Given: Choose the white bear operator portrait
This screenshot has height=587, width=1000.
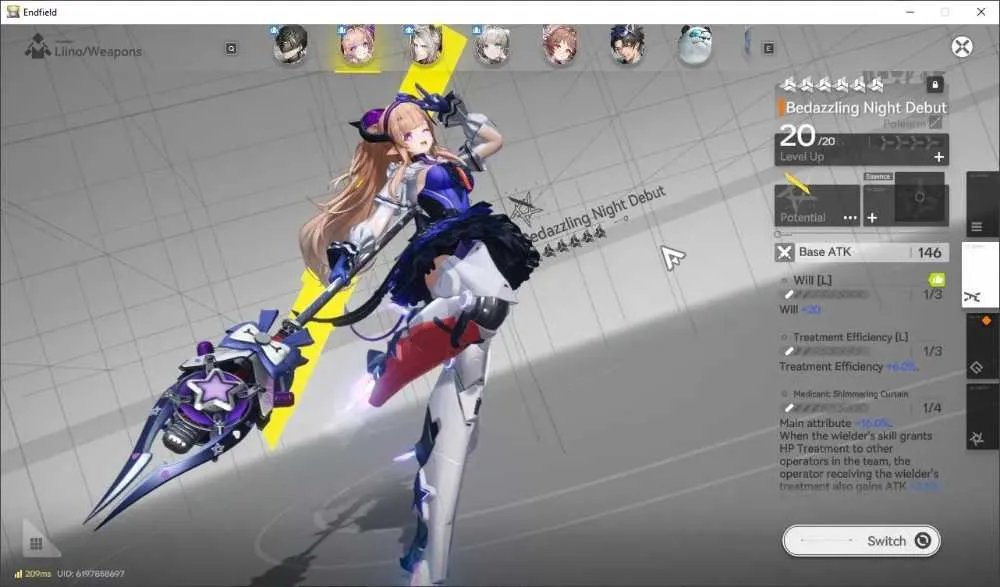Looking at the screenshot, I should 695,45.
